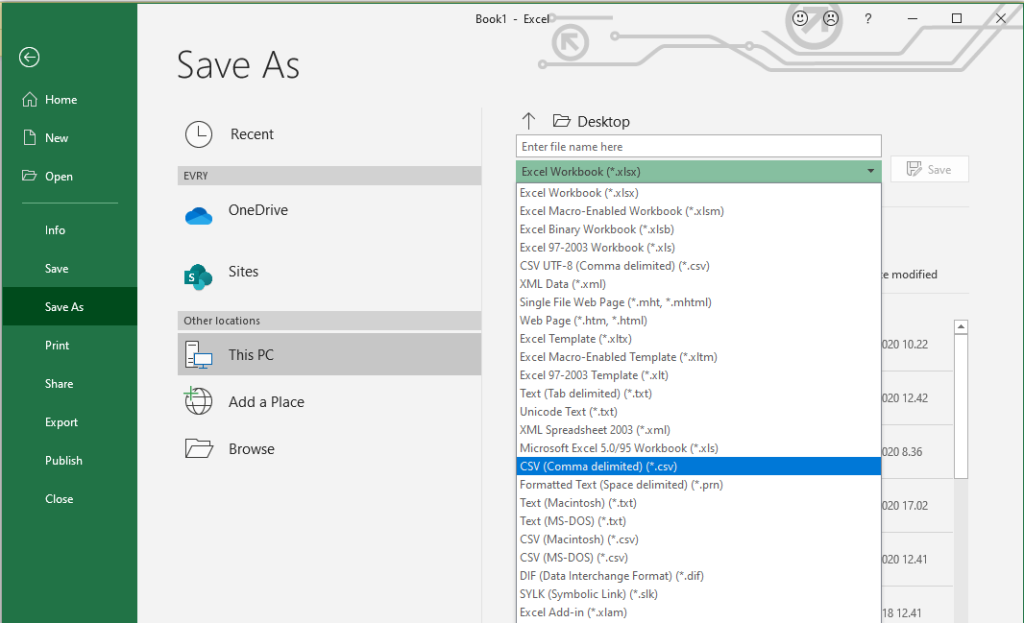1024x623 pixels.
Task: Send a smile feedback face icon
Action: pos(800,18)
